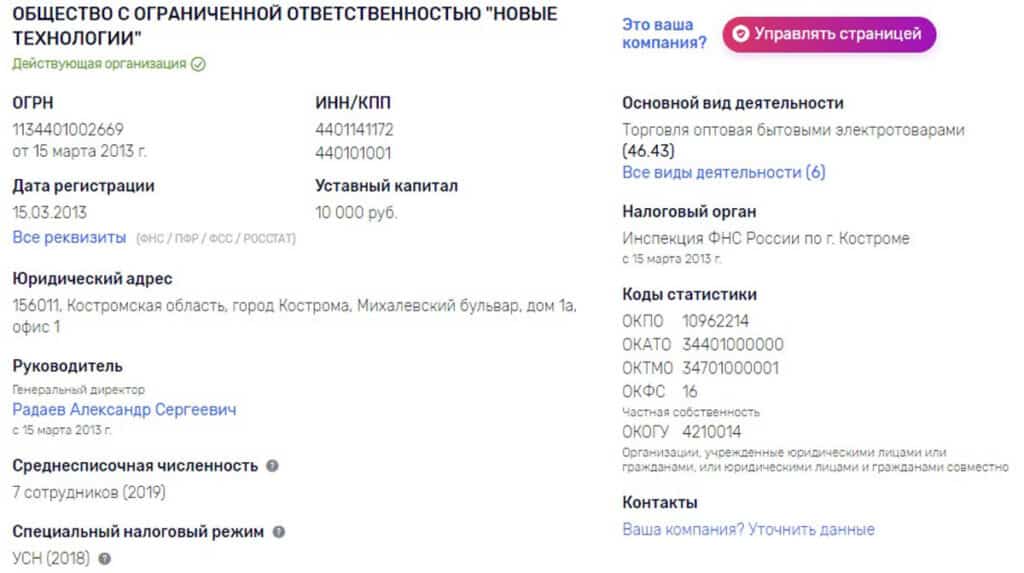The width and height of the screenshot is (1024, 573).
Task: Click the legal address text in Кострома
Action: click(295, 305)
